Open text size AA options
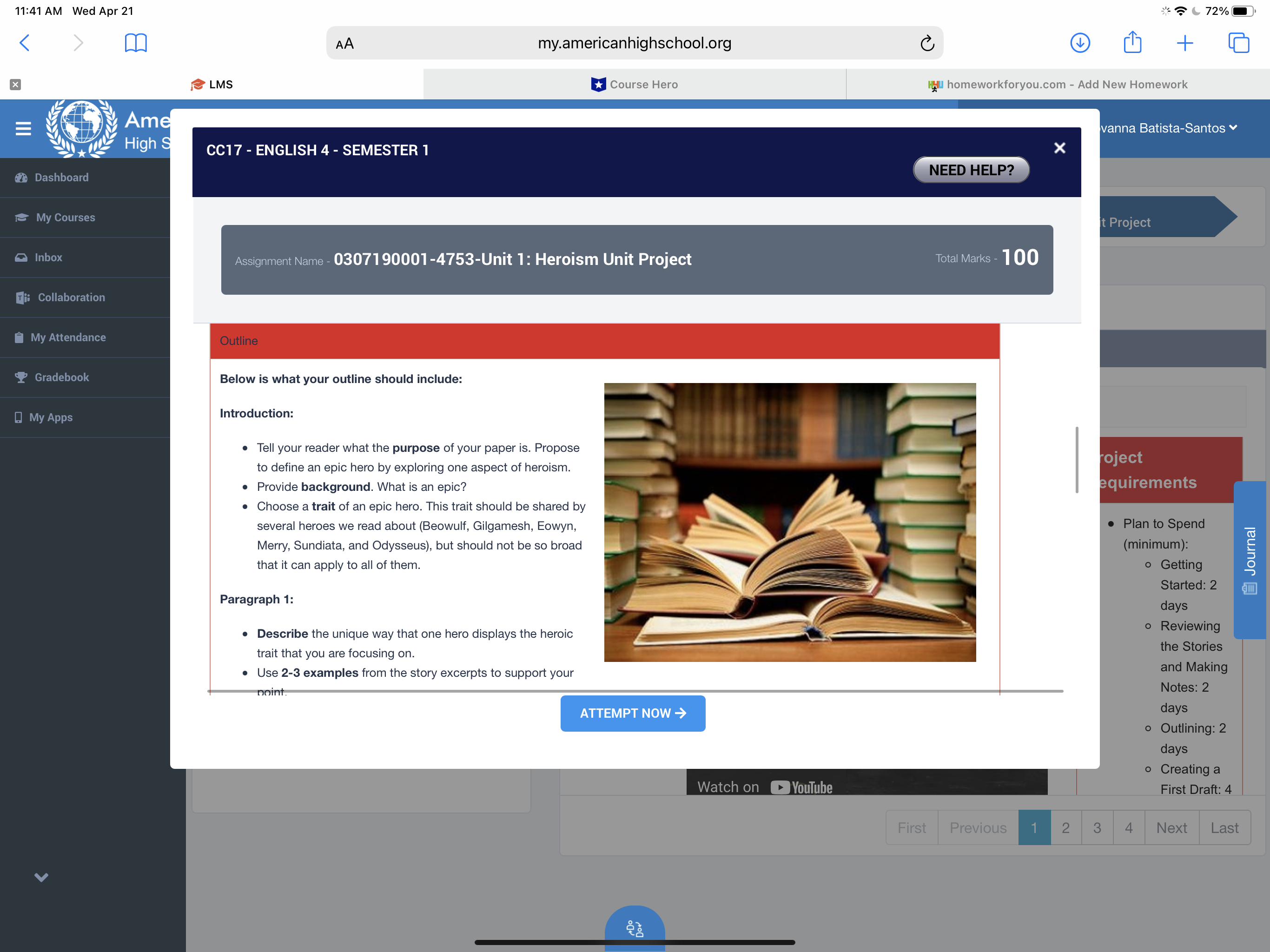Image resolution: width=1270 pixels, height=952 pixels. [344, 44]
